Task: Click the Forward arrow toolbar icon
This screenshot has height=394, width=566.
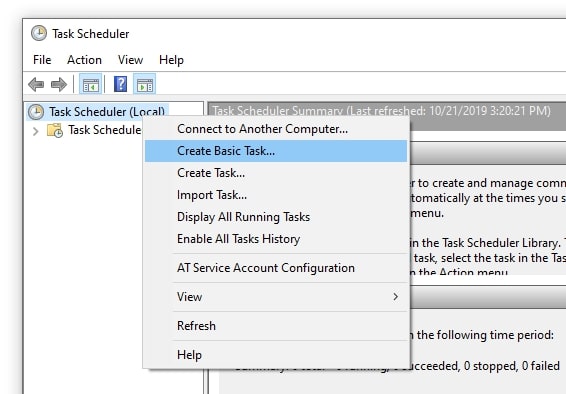Action: click(59, 84)
